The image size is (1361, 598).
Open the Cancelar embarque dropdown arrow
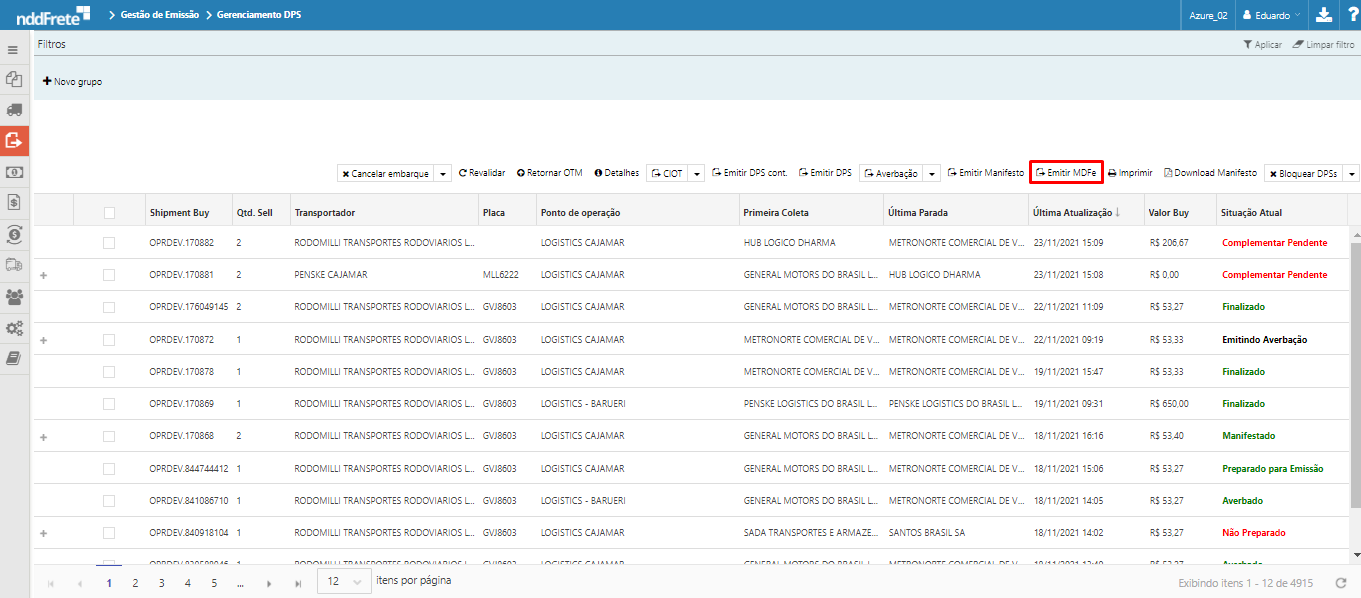click(443, 174)
